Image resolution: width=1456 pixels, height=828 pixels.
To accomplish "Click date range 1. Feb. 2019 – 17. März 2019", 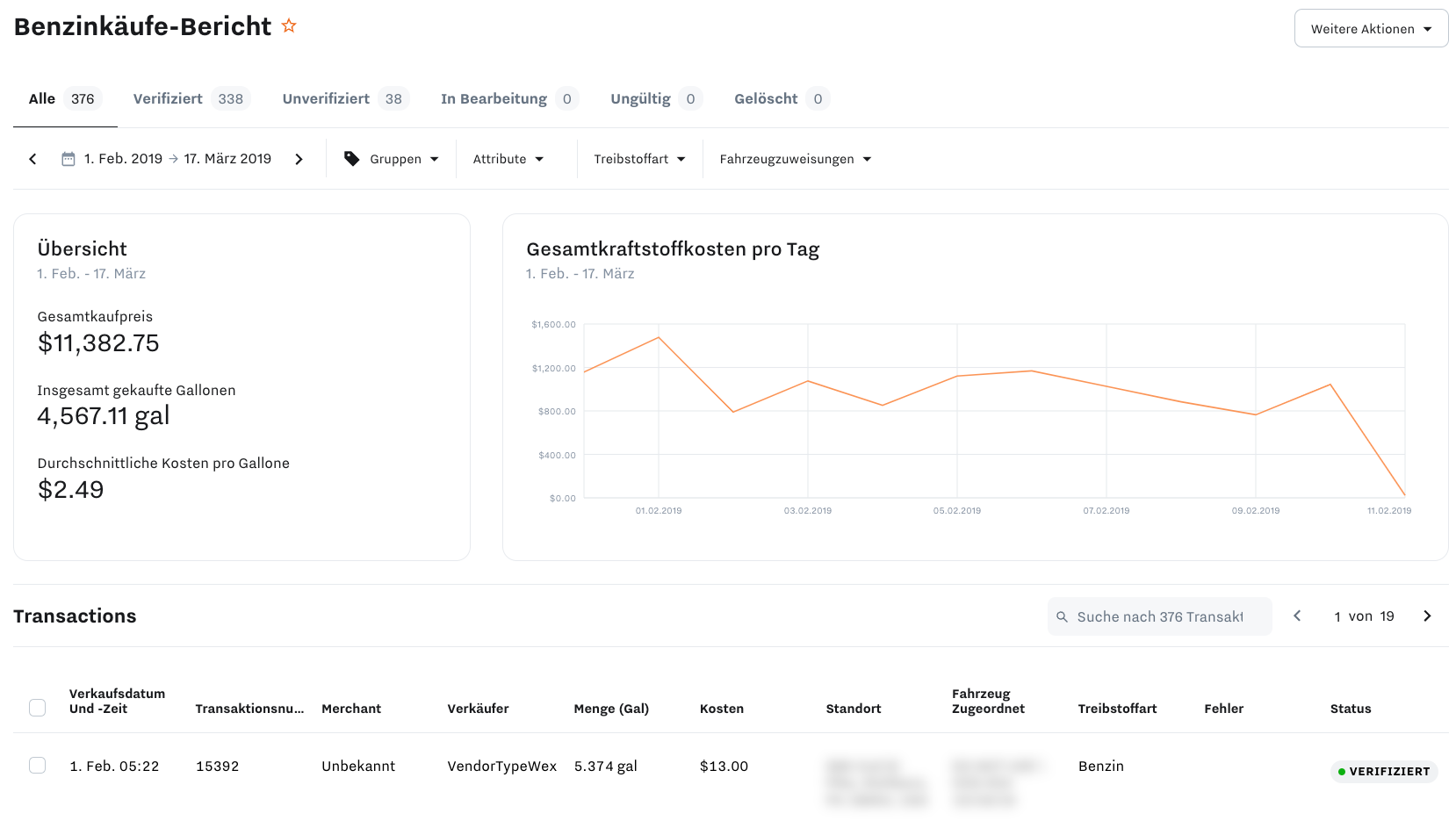I will [x=177, y=159].
